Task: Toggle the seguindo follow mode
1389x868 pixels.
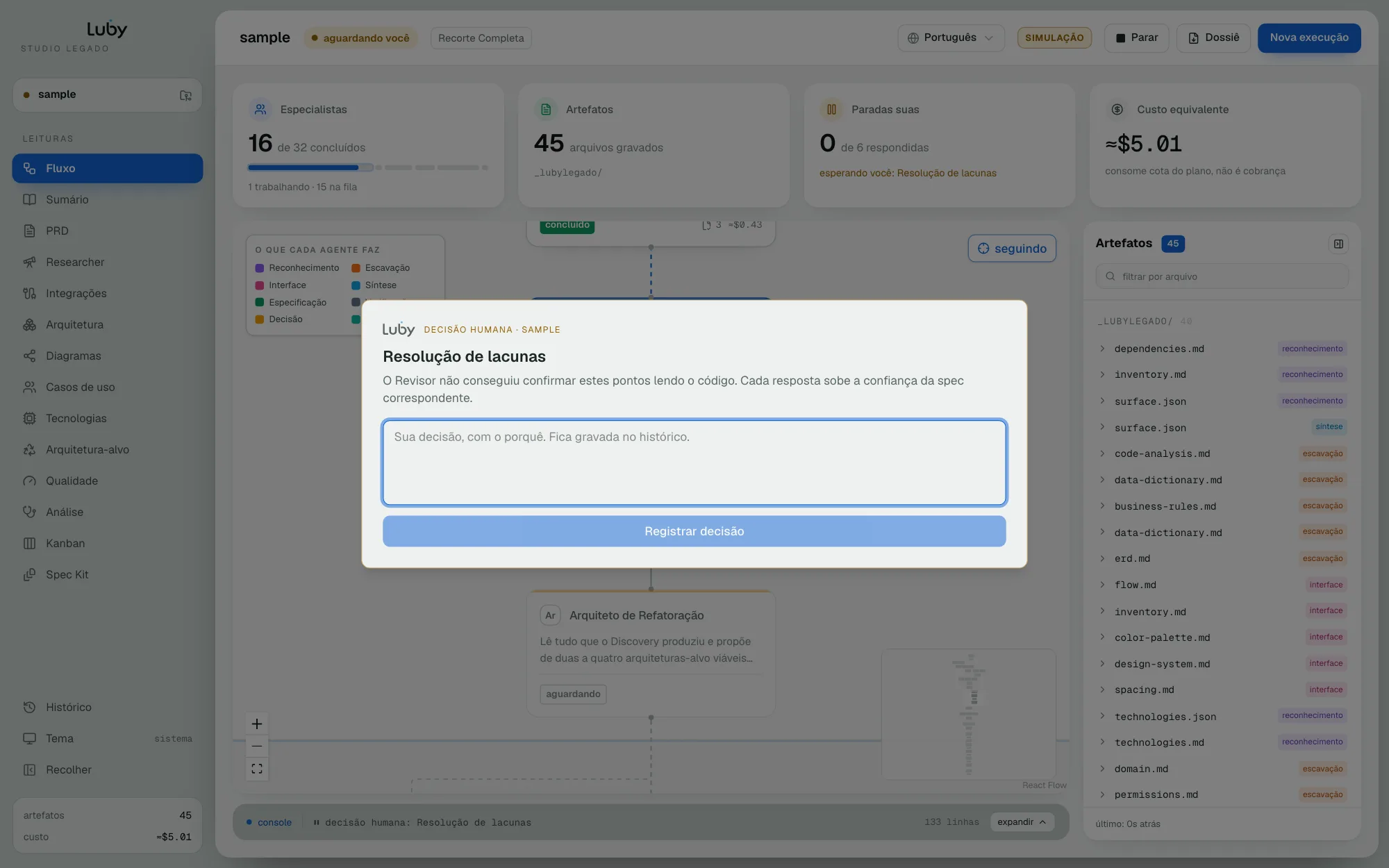Action: pyautogui.click(x=1012, y=249)
